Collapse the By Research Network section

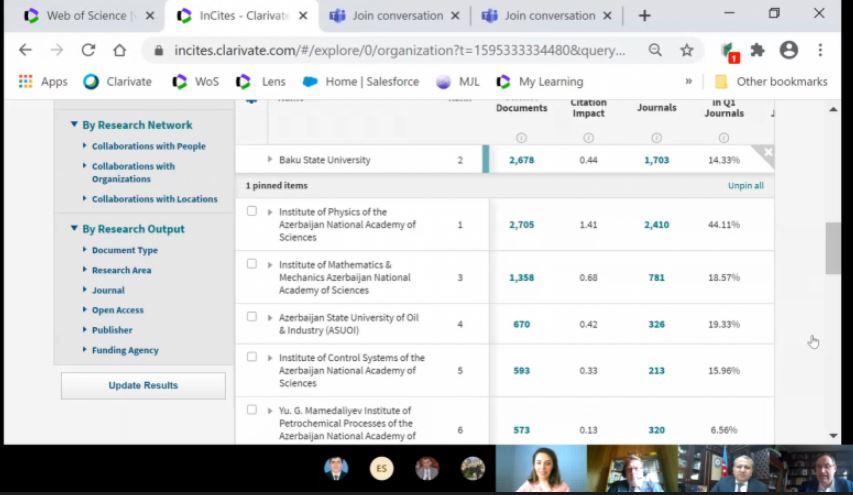tap(74, 125)
